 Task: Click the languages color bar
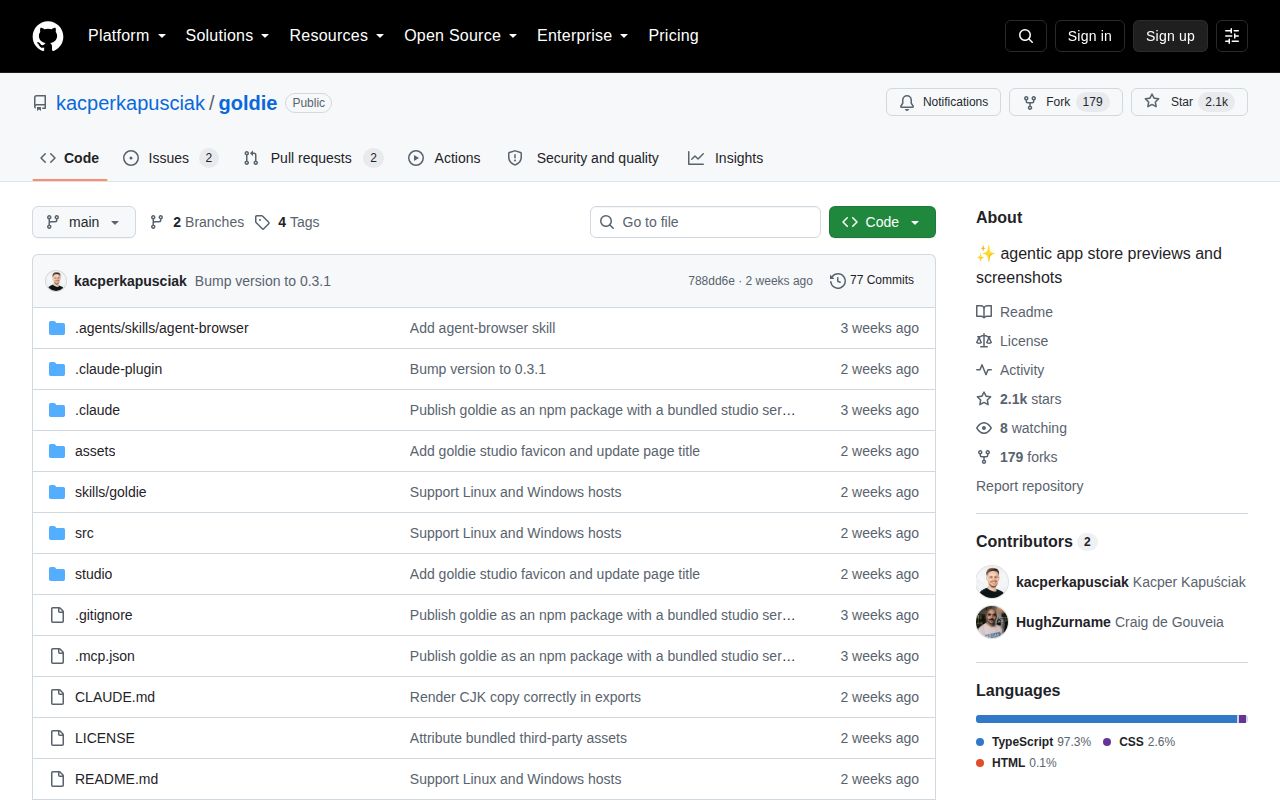1111,719
